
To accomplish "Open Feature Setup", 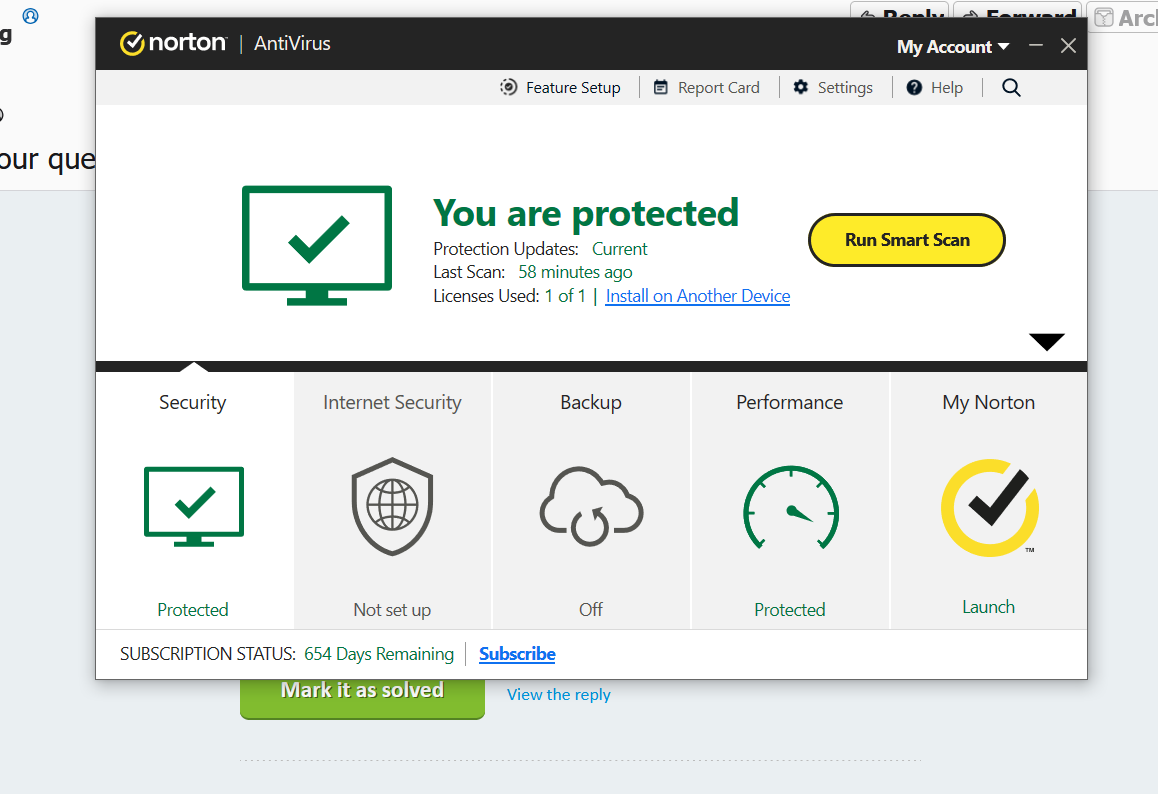I will [561, 88].
